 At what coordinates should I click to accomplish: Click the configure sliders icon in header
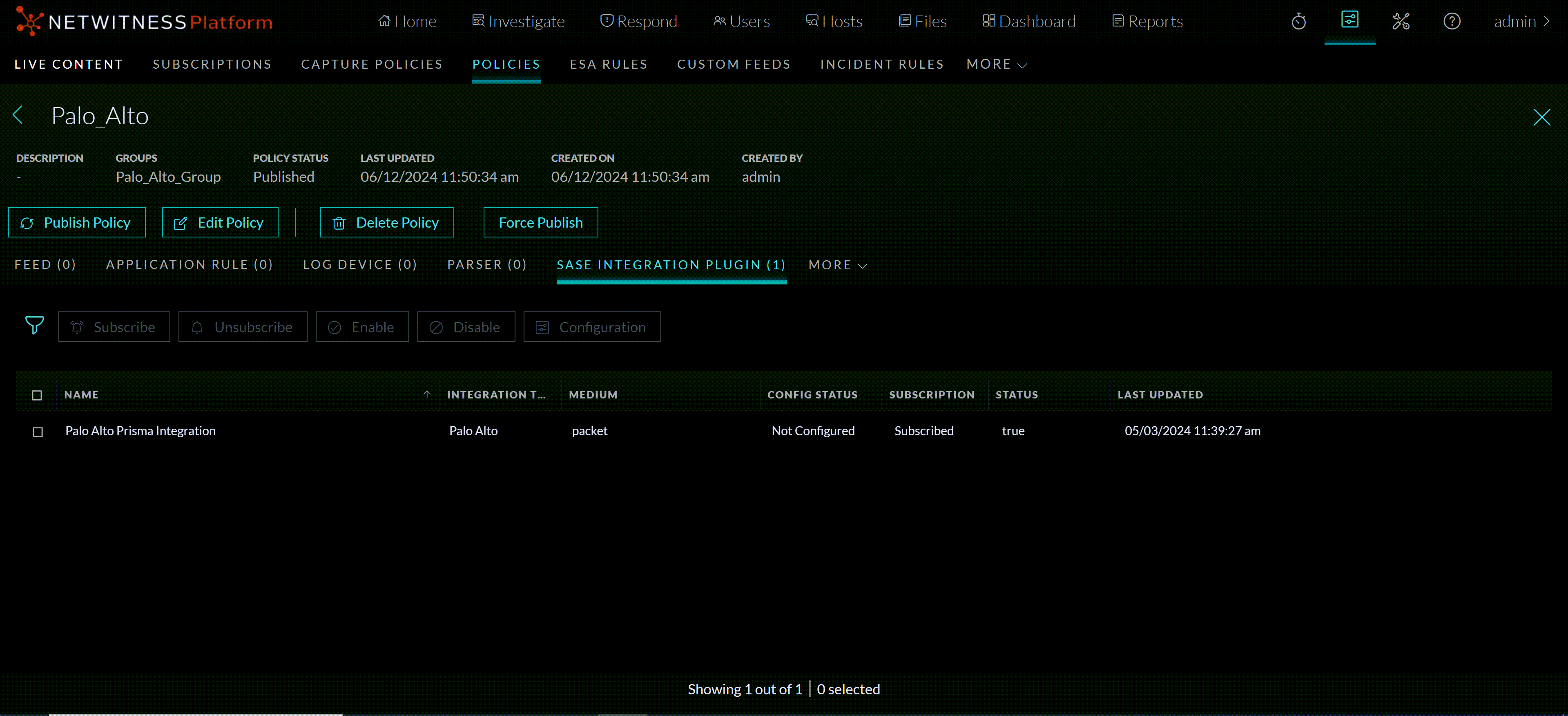1349,20
